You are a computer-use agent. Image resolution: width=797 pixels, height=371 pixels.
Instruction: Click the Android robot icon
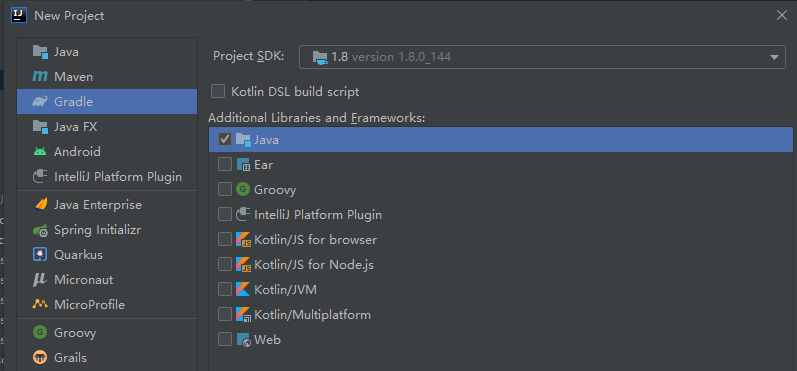40,151
